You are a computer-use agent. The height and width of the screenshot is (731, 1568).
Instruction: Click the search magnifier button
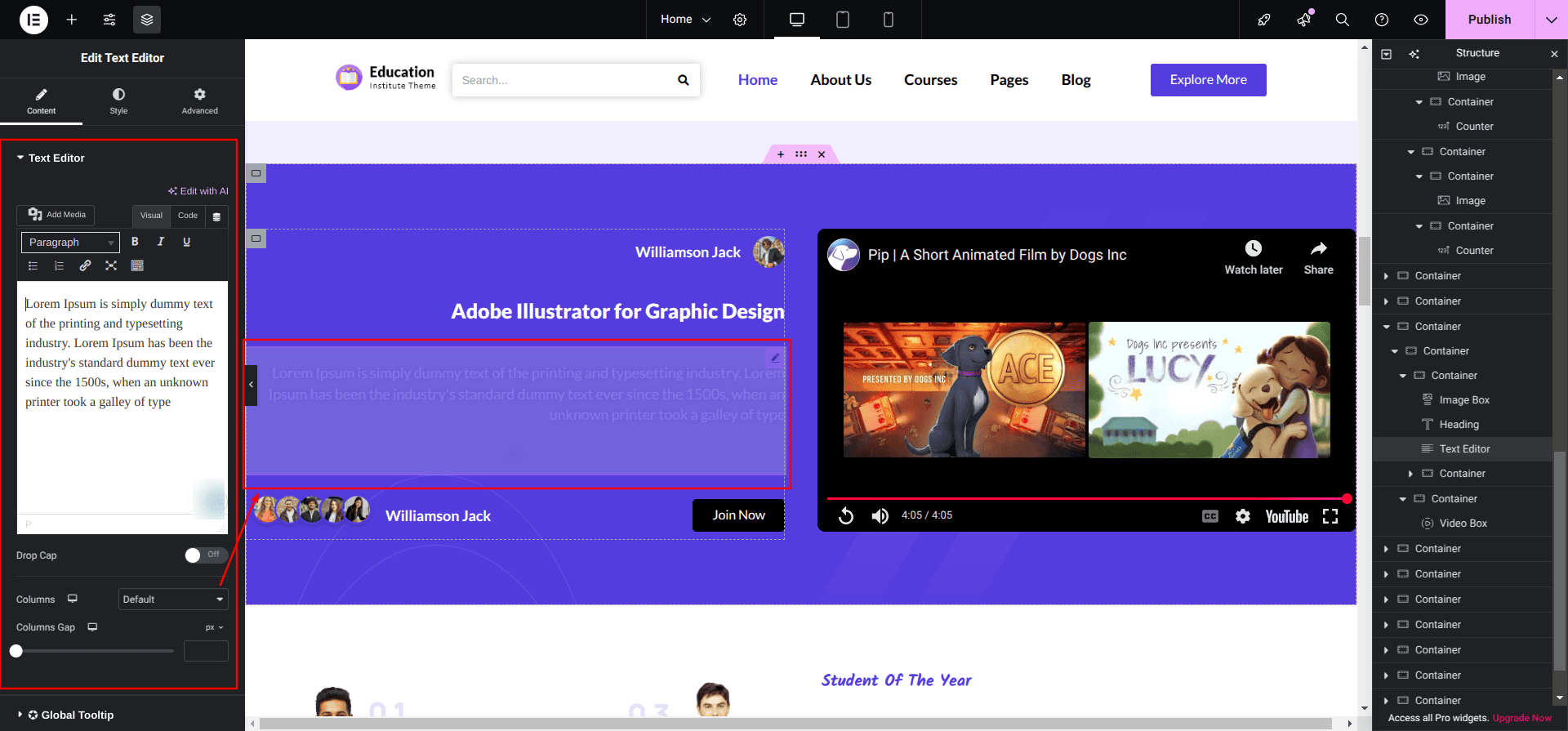point(684,80)
